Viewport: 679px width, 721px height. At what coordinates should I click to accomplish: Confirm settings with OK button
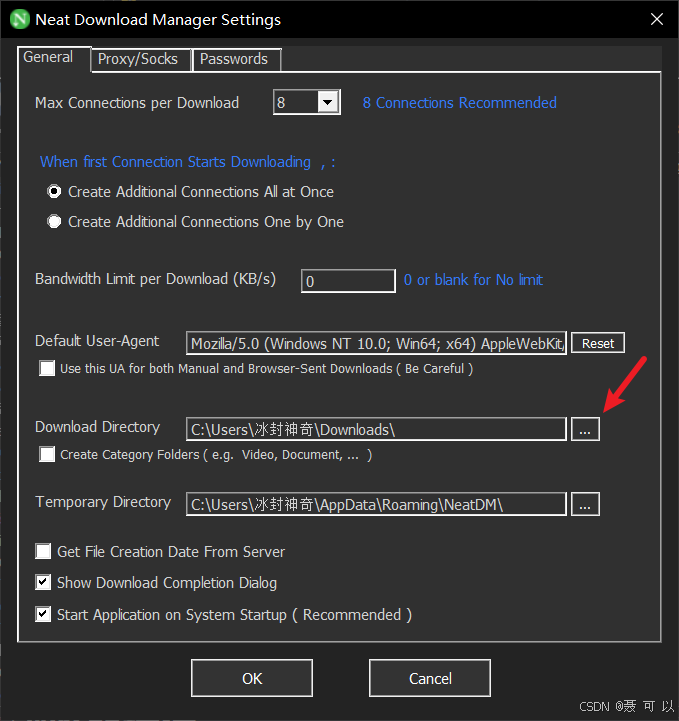tap(252, 678)
